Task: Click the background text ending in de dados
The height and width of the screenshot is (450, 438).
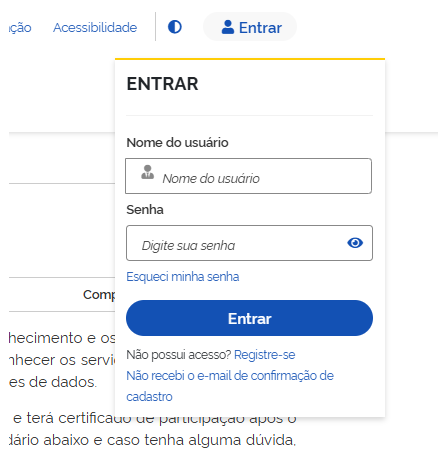Action: [53, 382]
